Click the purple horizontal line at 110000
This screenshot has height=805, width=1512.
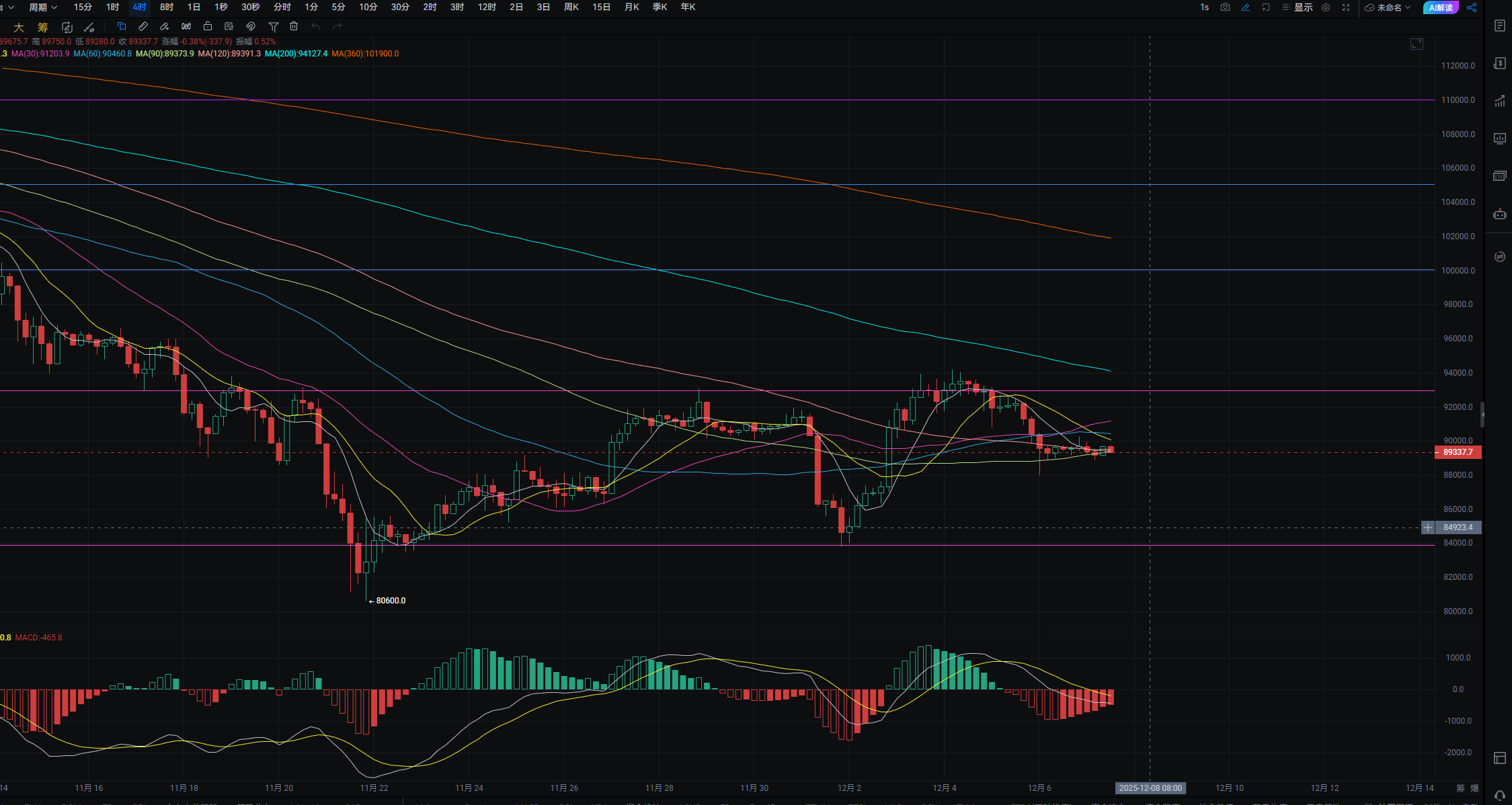(x=672, y=100)
